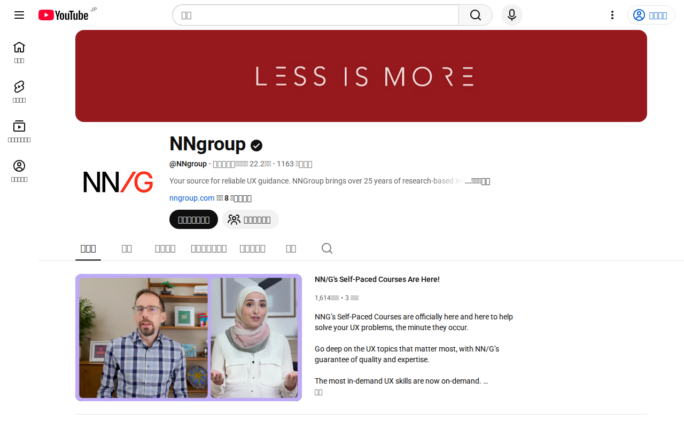Open the three-dot settings menu
Viewport: 684px width, 428px height.
click(612, 15)
